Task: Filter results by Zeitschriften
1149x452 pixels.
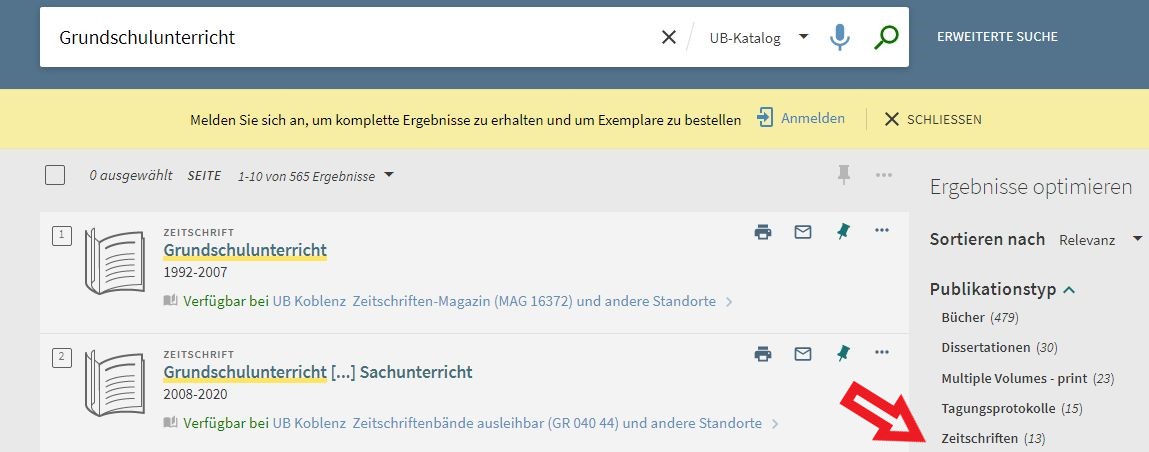Action: tap(993, 439)
